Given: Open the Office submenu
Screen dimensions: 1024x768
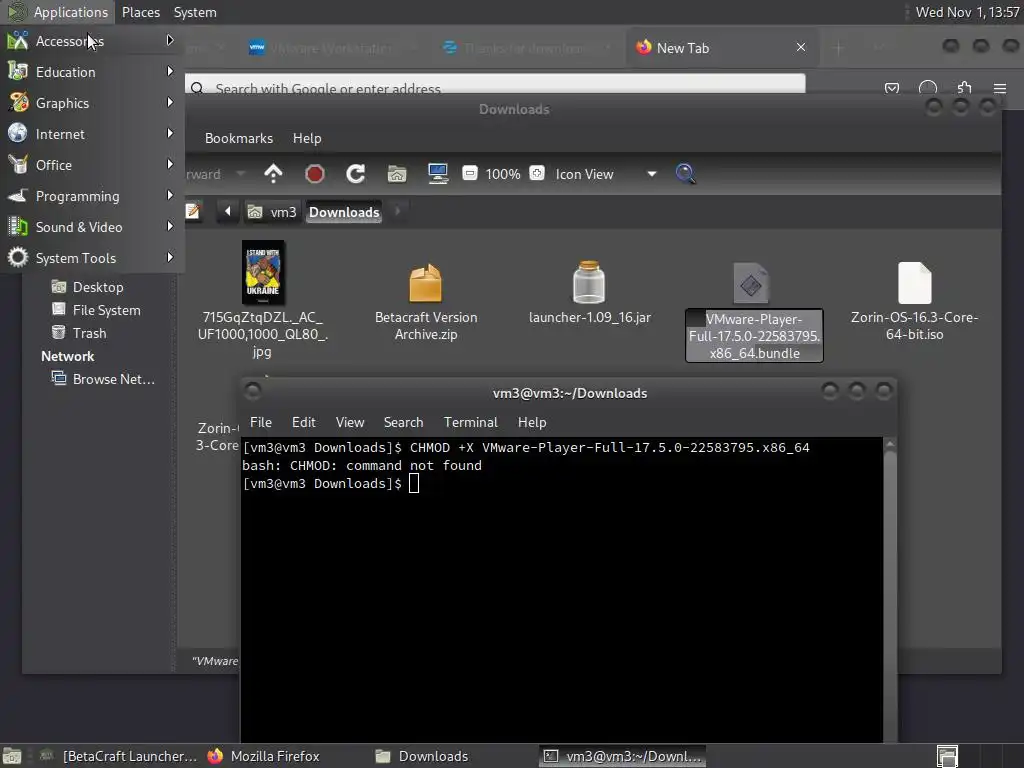Looking at the screenshot, I should [91, 165].
